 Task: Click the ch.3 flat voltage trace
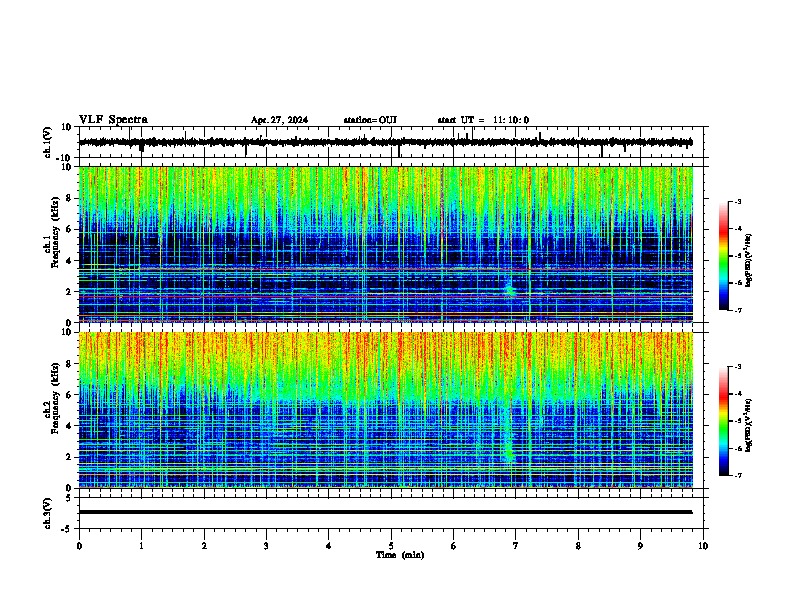[x=386, y=512]
